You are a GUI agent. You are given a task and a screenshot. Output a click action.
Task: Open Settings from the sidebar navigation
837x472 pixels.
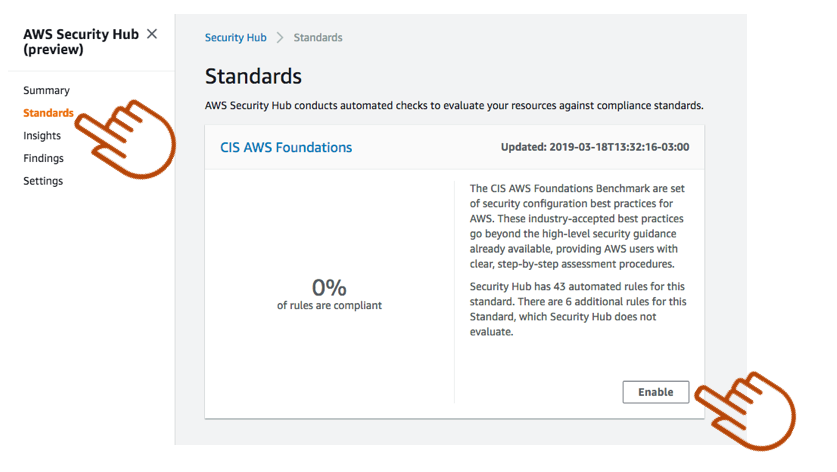43,181
